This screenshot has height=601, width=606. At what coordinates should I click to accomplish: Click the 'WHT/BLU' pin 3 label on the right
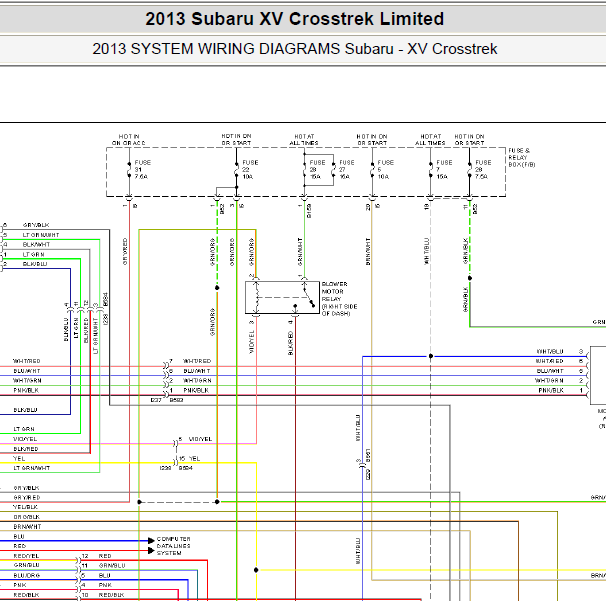(550, 351)
